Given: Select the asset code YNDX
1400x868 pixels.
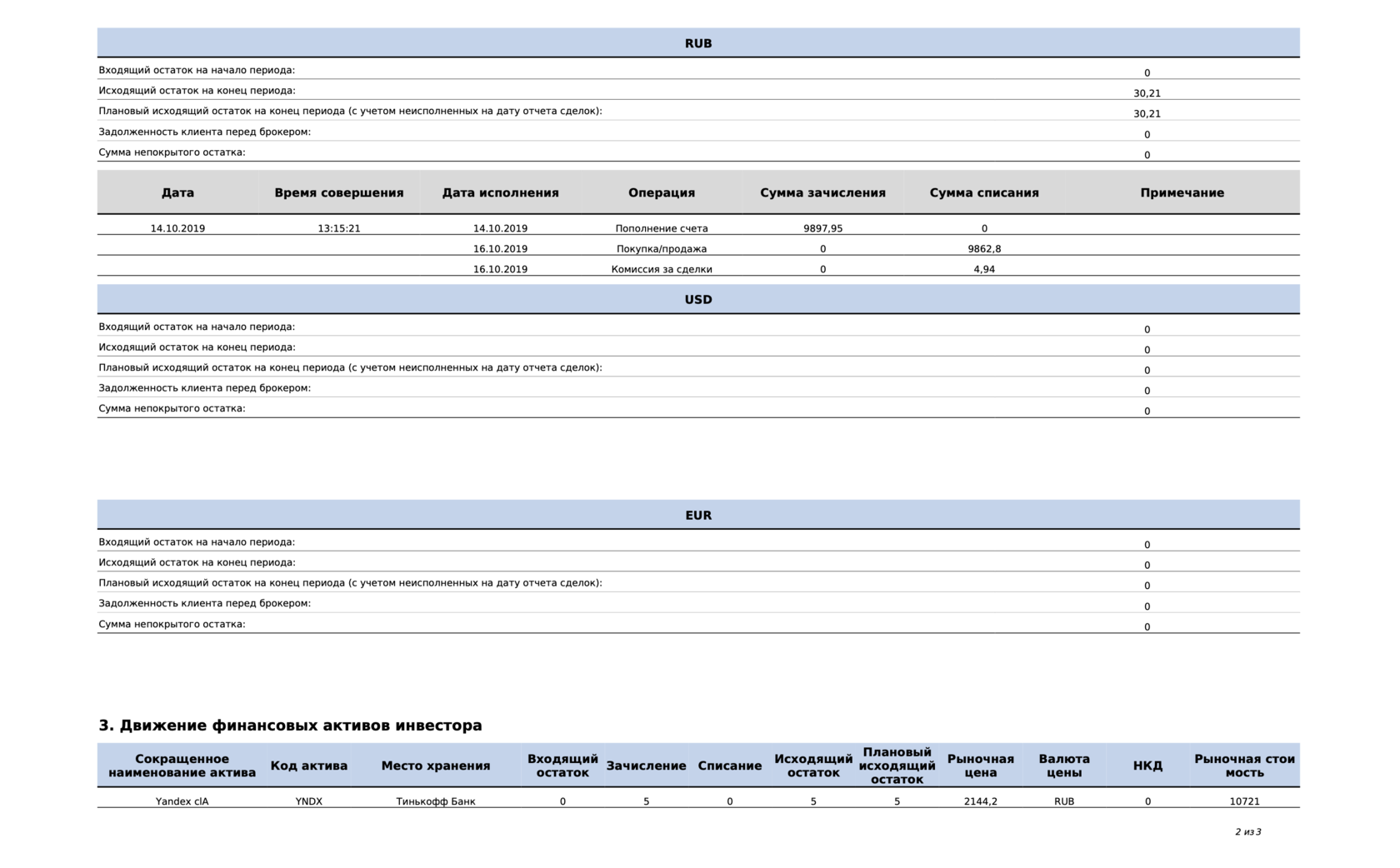Looking at the screenshot, I should click(x=309, y=801).
